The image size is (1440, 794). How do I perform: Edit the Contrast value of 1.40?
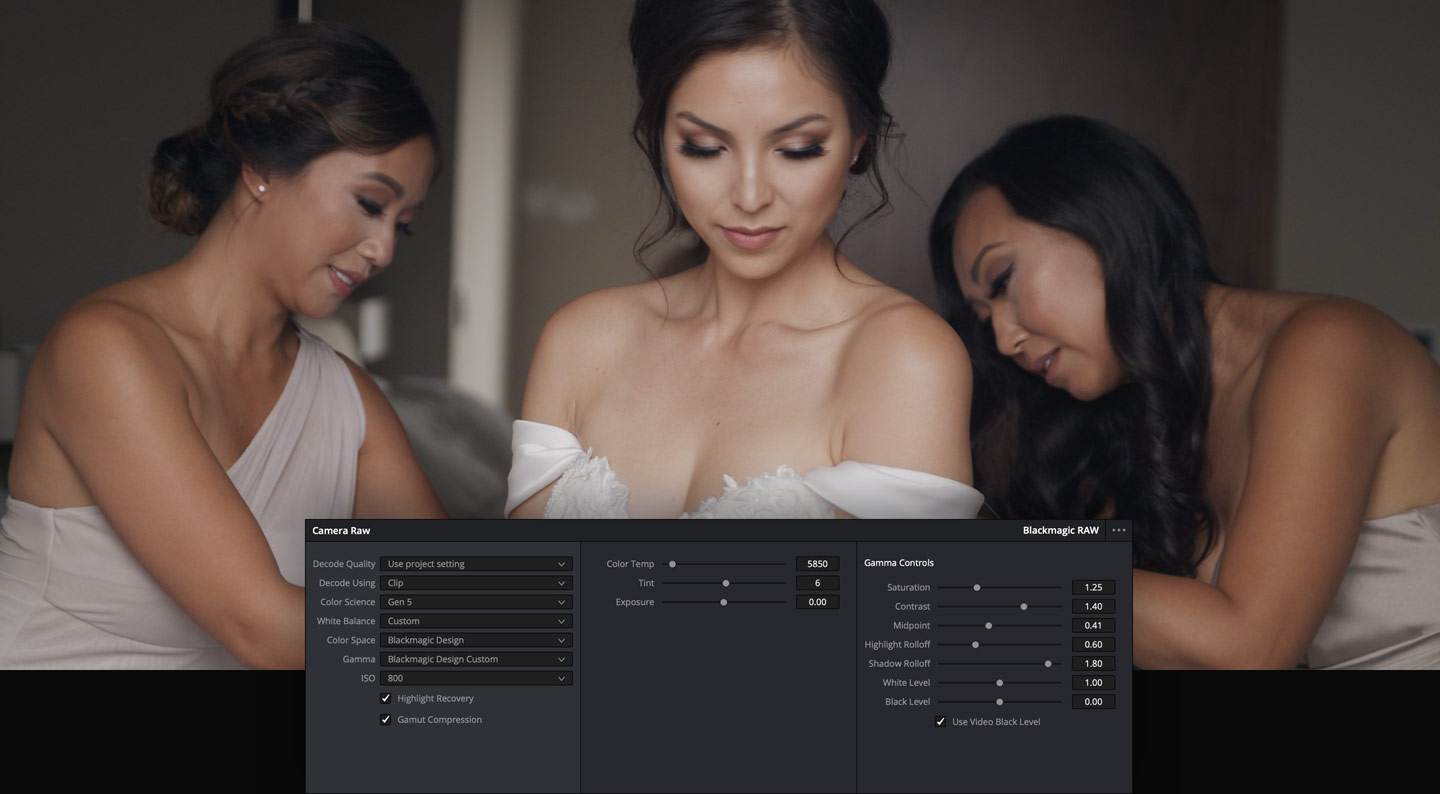coord(1093,606)
